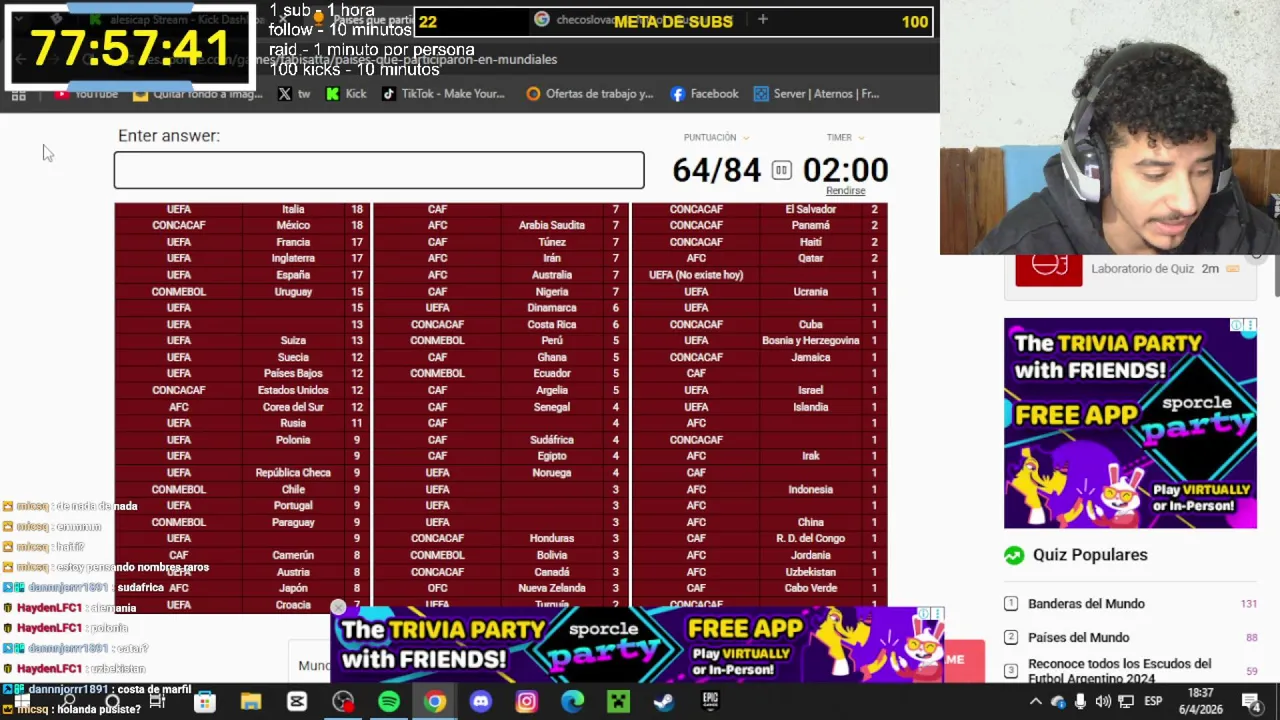Viewport: 1280px width, 720px height.
Task: Click the 'Uruguay' cell
Action: coord(293,292)
